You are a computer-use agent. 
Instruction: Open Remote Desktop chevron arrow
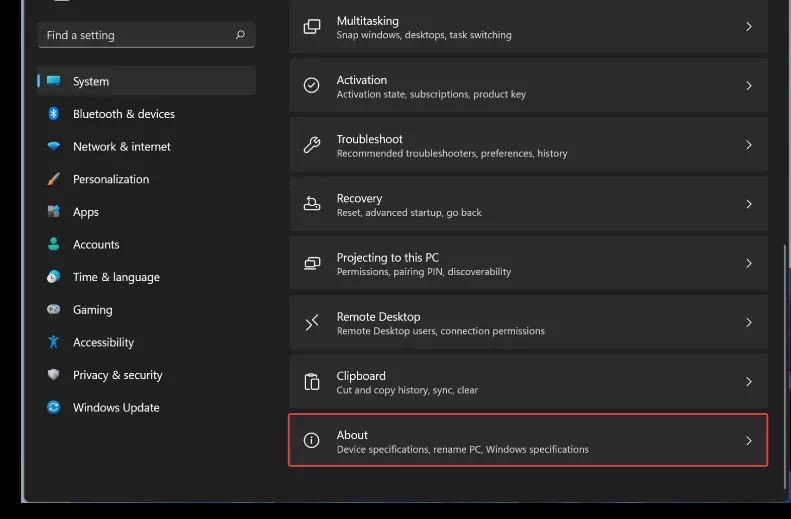[749, 322]
